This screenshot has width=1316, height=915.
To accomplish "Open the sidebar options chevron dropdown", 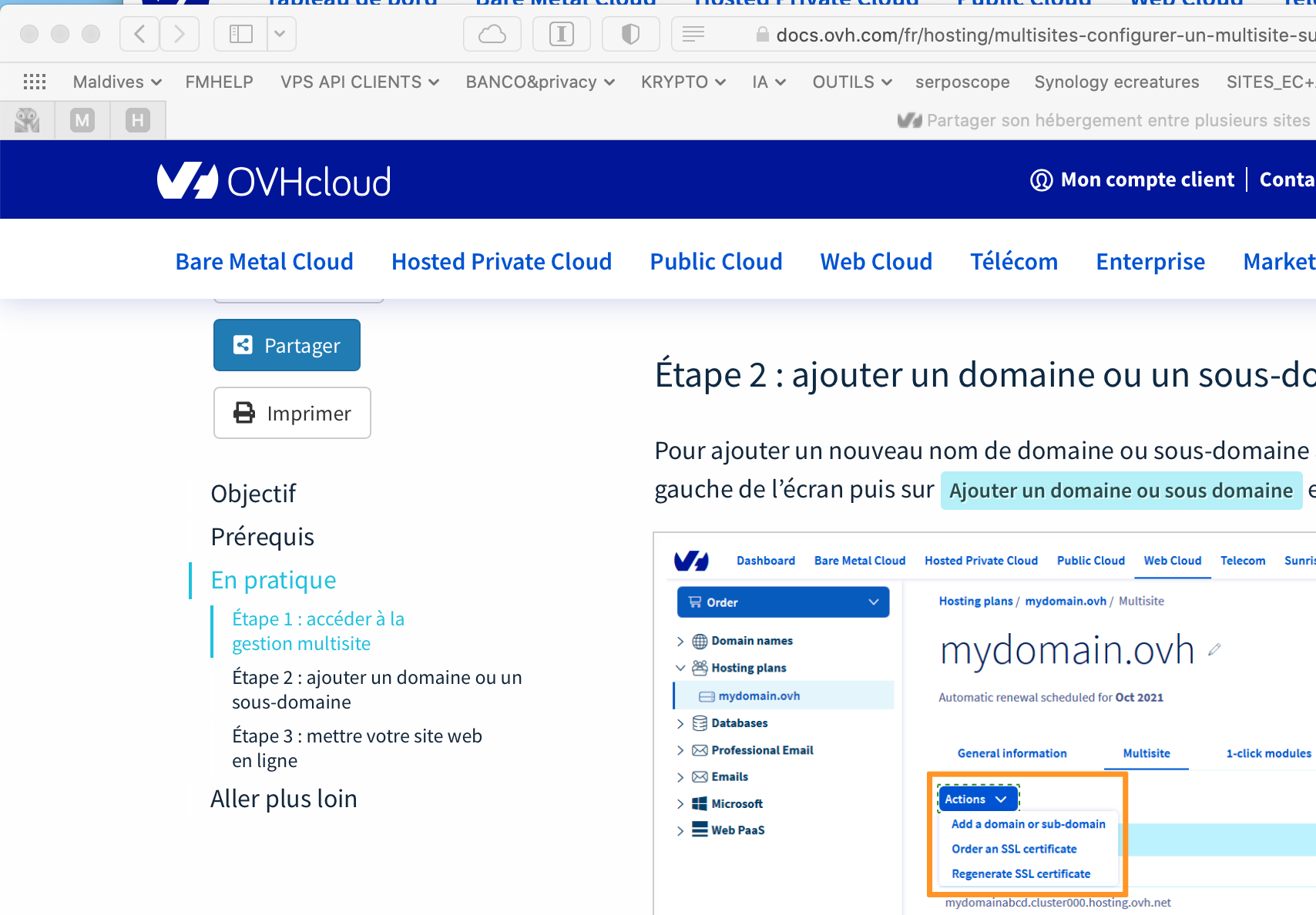I will point(280,34).
